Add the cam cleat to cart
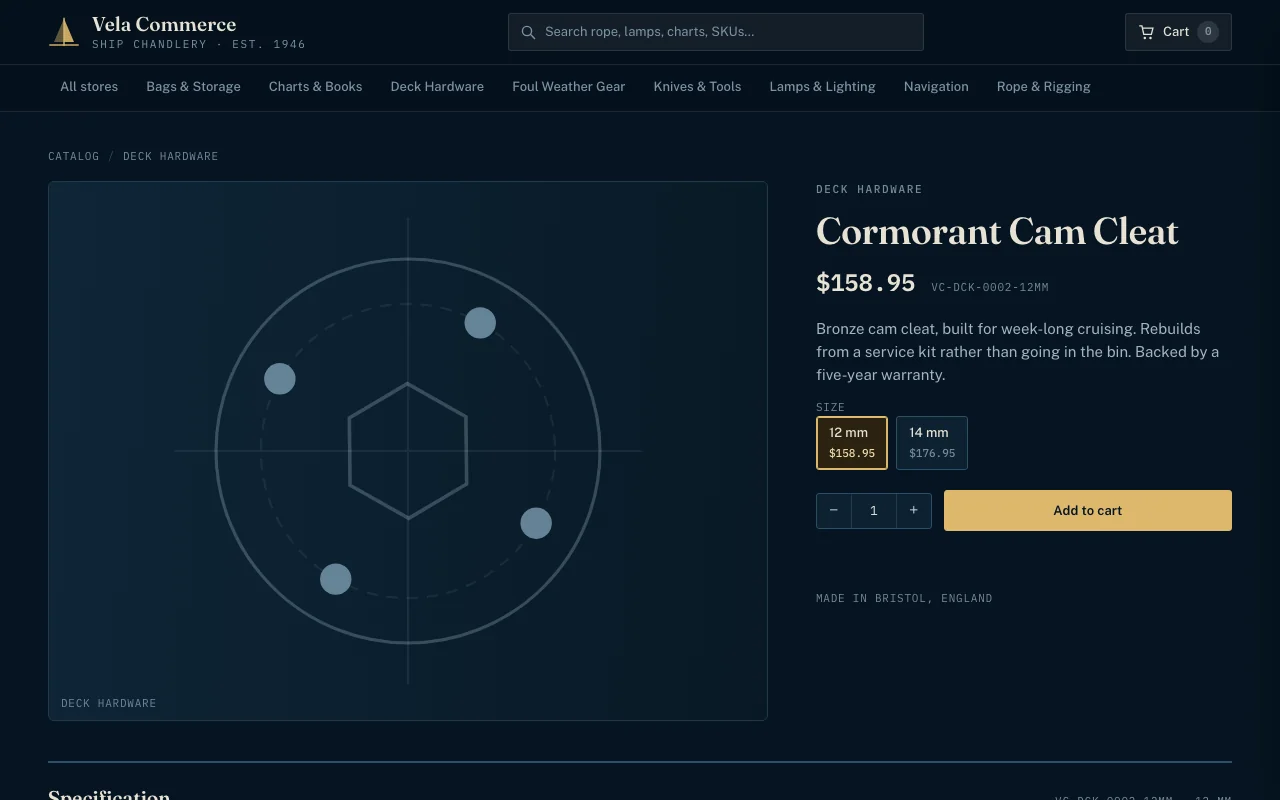The height and width of the screenshot is (800, 1280). tap(1088, 510)
